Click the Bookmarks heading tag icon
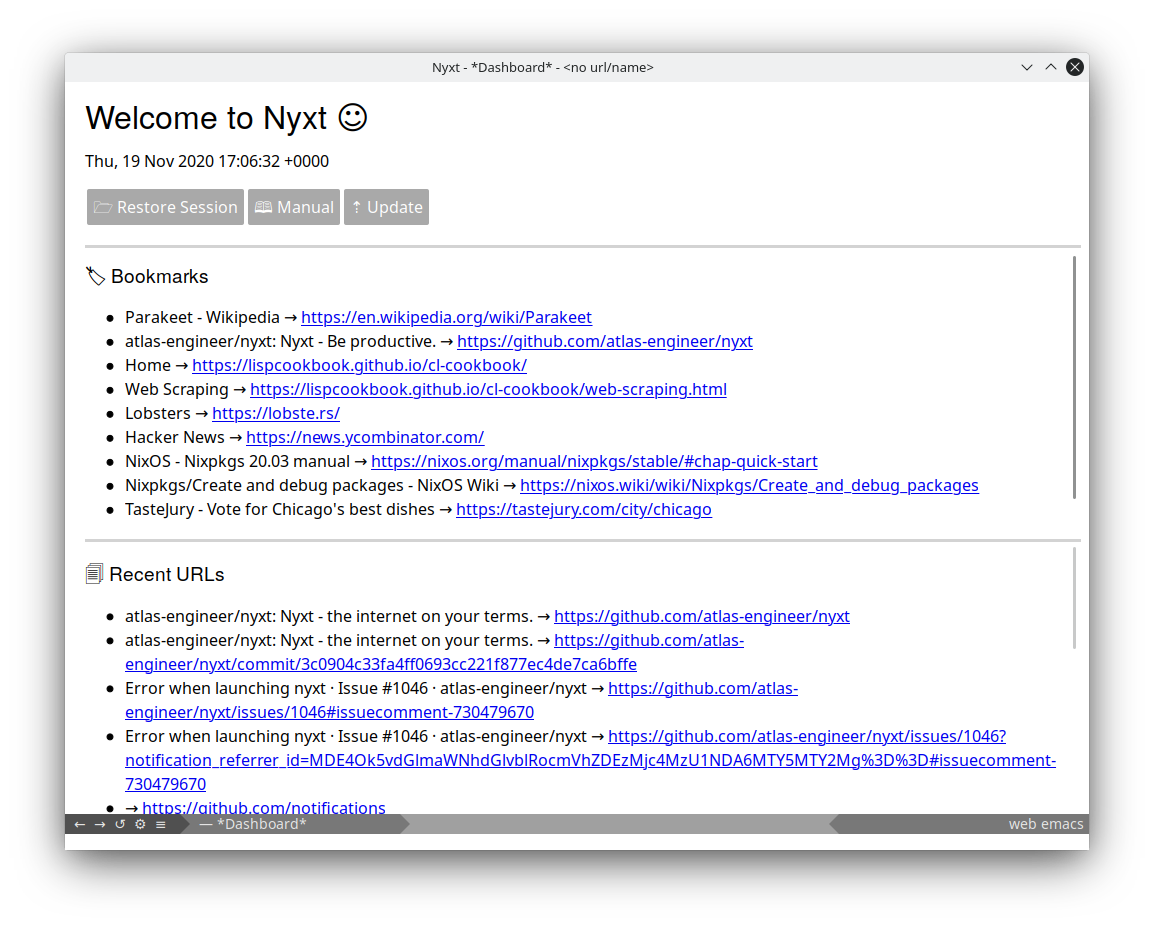 pos(95,277)
